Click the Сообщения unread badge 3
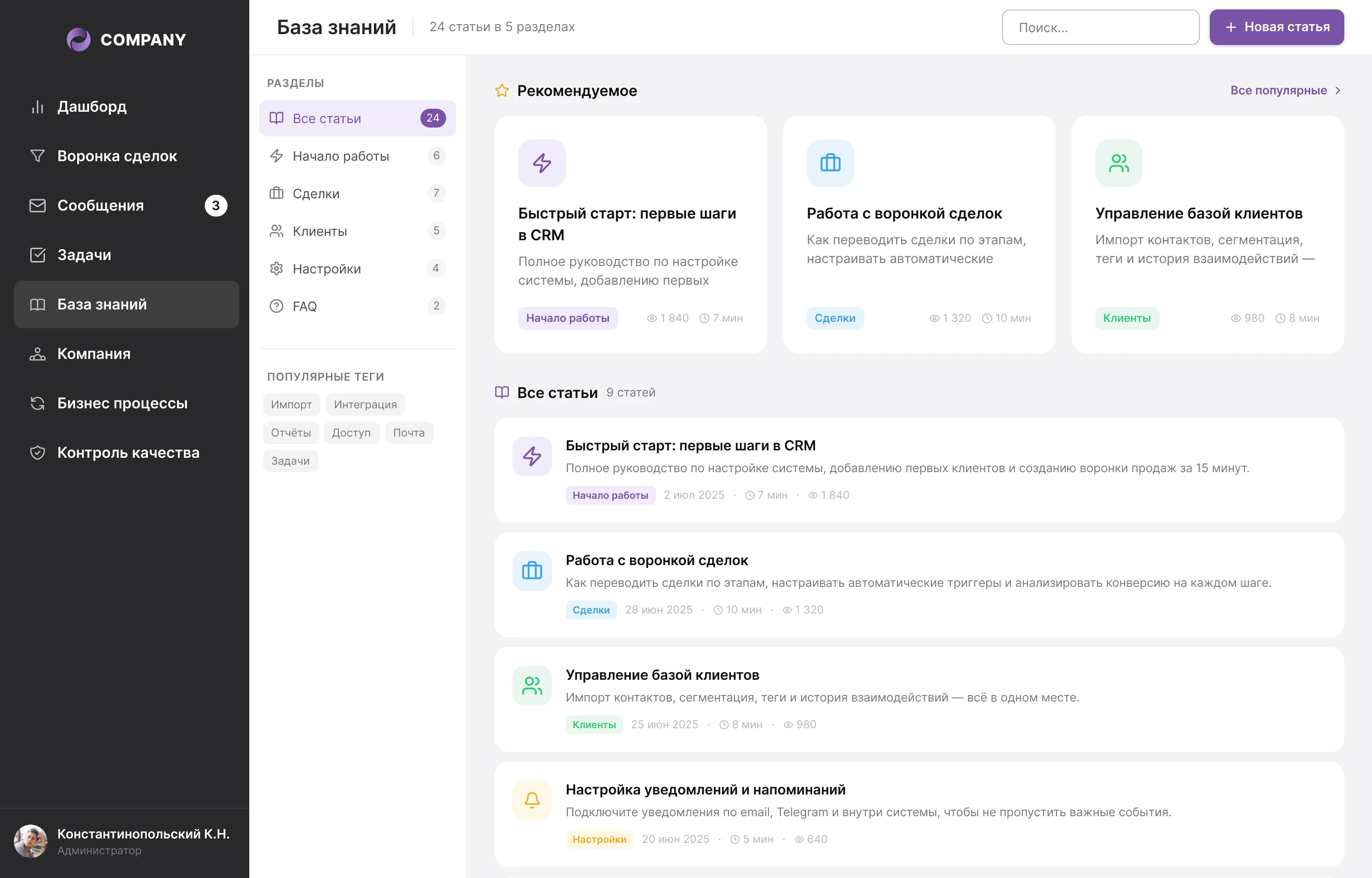This screenshot has width=1372, height=878. (x=216, y=205)
